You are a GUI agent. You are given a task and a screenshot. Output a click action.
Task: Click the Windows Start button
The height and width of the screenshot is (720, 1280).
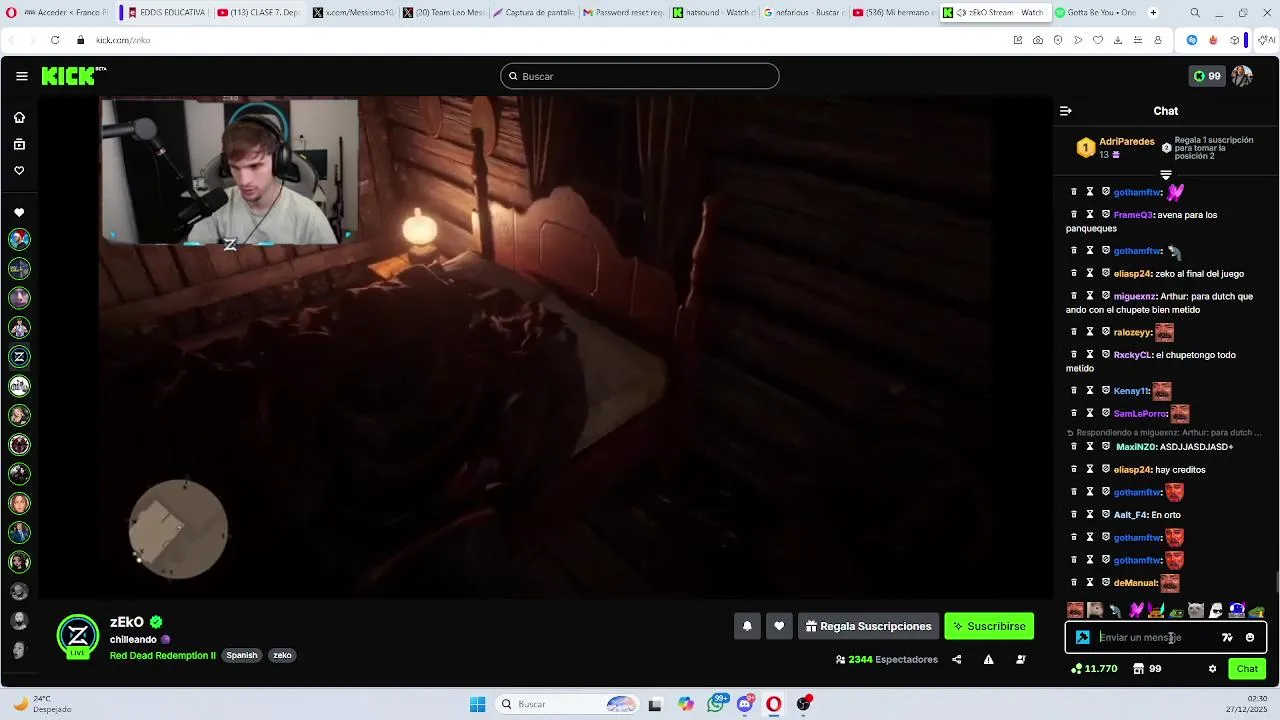[x=477, y=704]
